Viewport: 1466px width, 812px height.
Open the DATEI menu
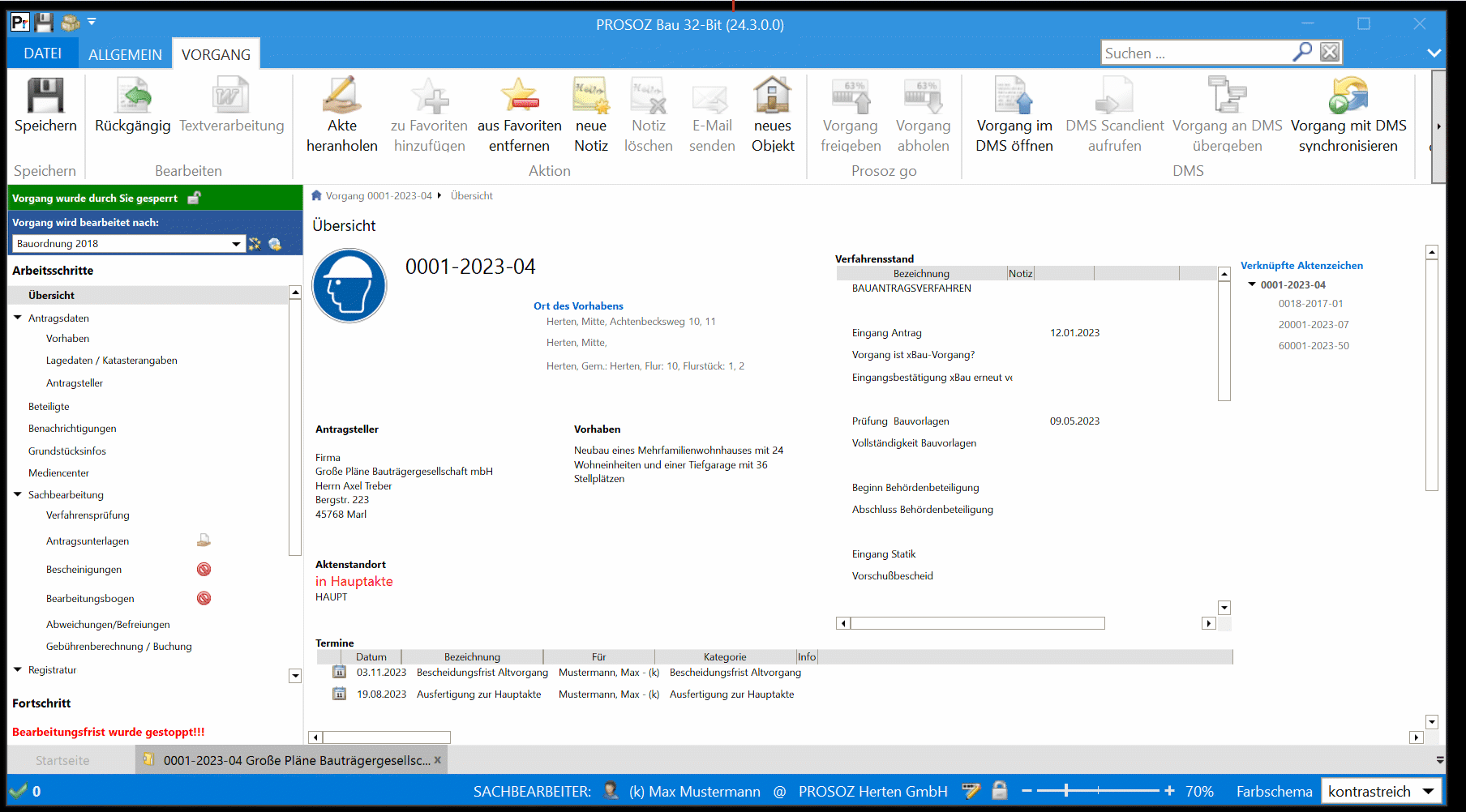pos(43,53)
